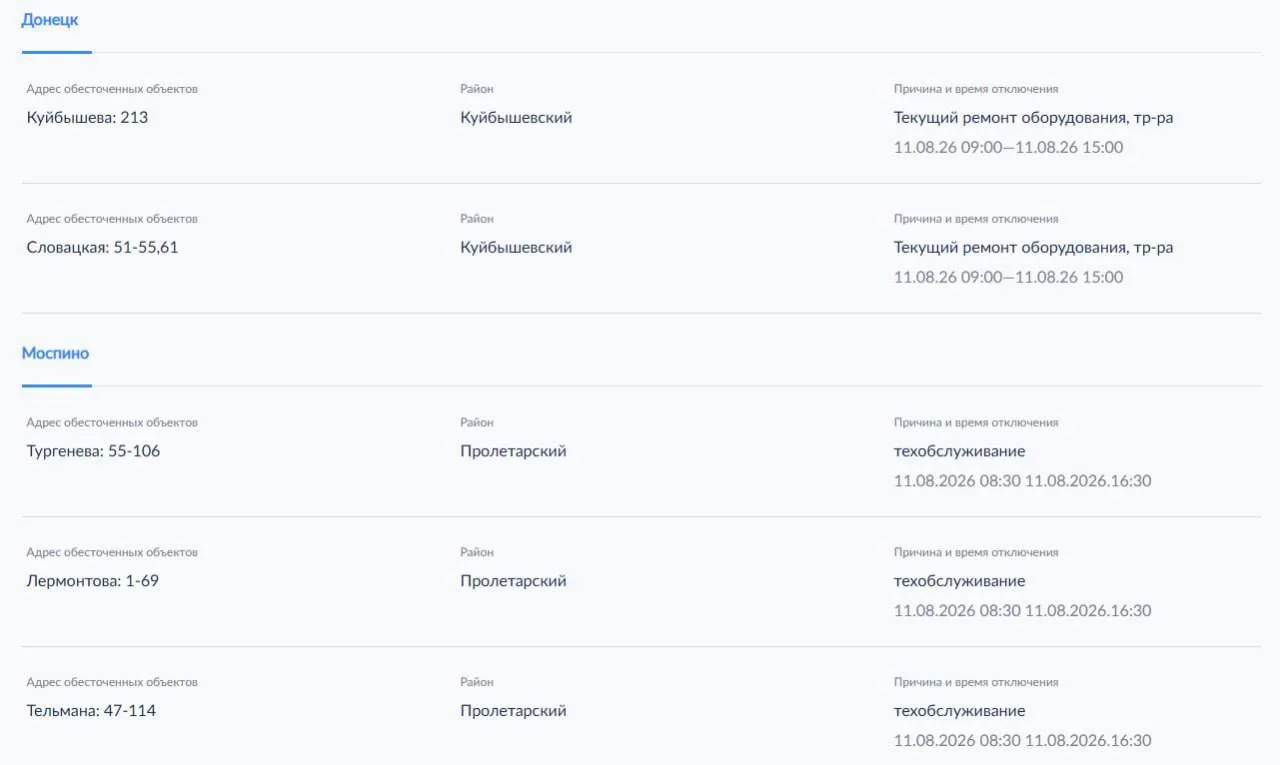
Task: Click the outage time range for Куйбышева: 213
Action: (1008, 147)
